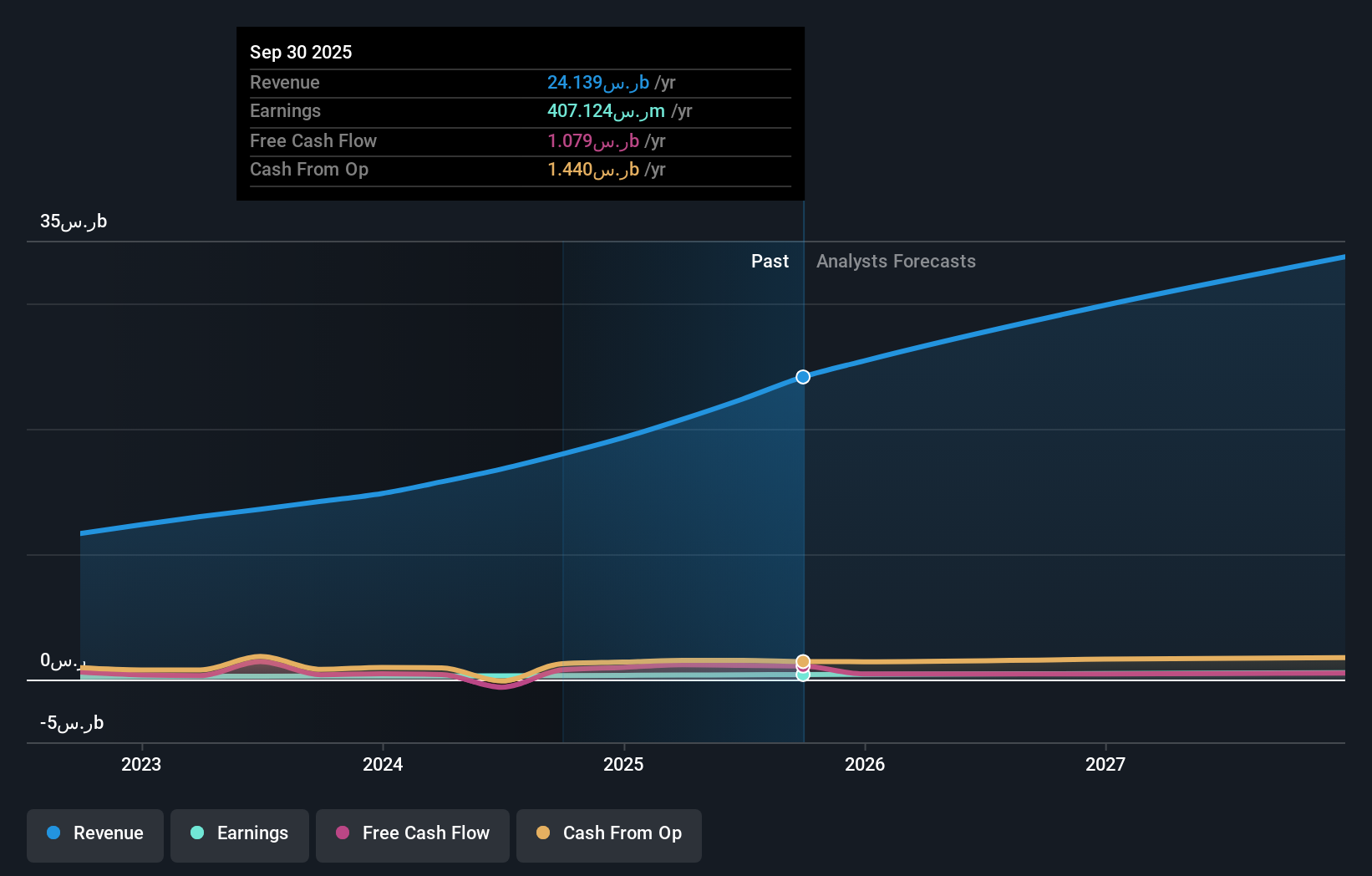
Task: Click the yellow Cash From Op marker at forecast boundary
Action: pos(802,661)
